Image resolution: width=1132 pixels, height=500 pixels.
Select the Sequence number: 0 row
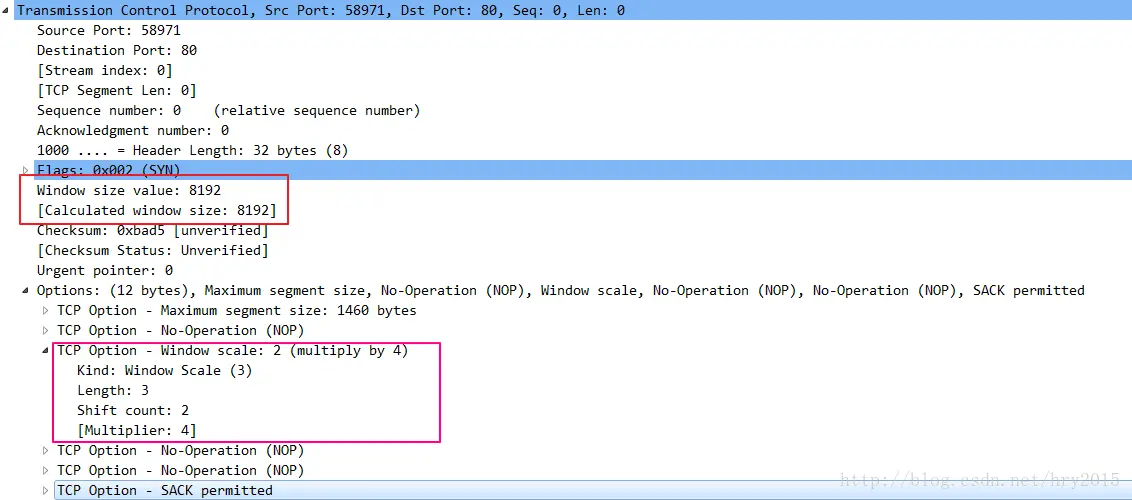(228, 110)
